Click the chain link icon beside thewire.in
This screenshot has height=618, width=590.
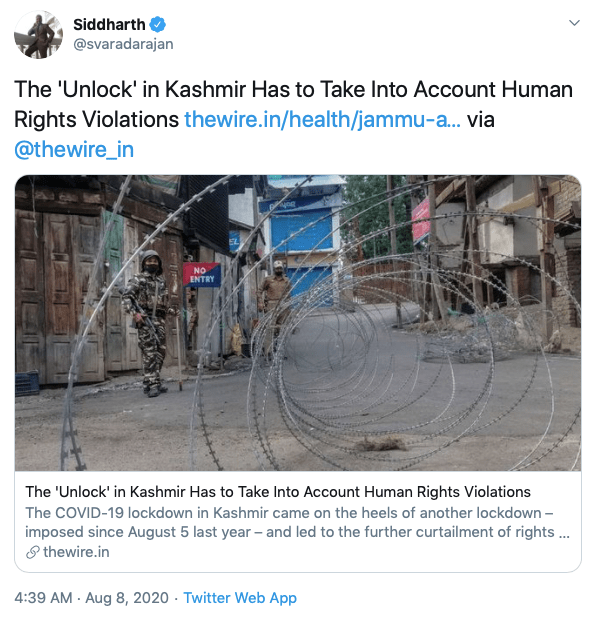[33, 552]
